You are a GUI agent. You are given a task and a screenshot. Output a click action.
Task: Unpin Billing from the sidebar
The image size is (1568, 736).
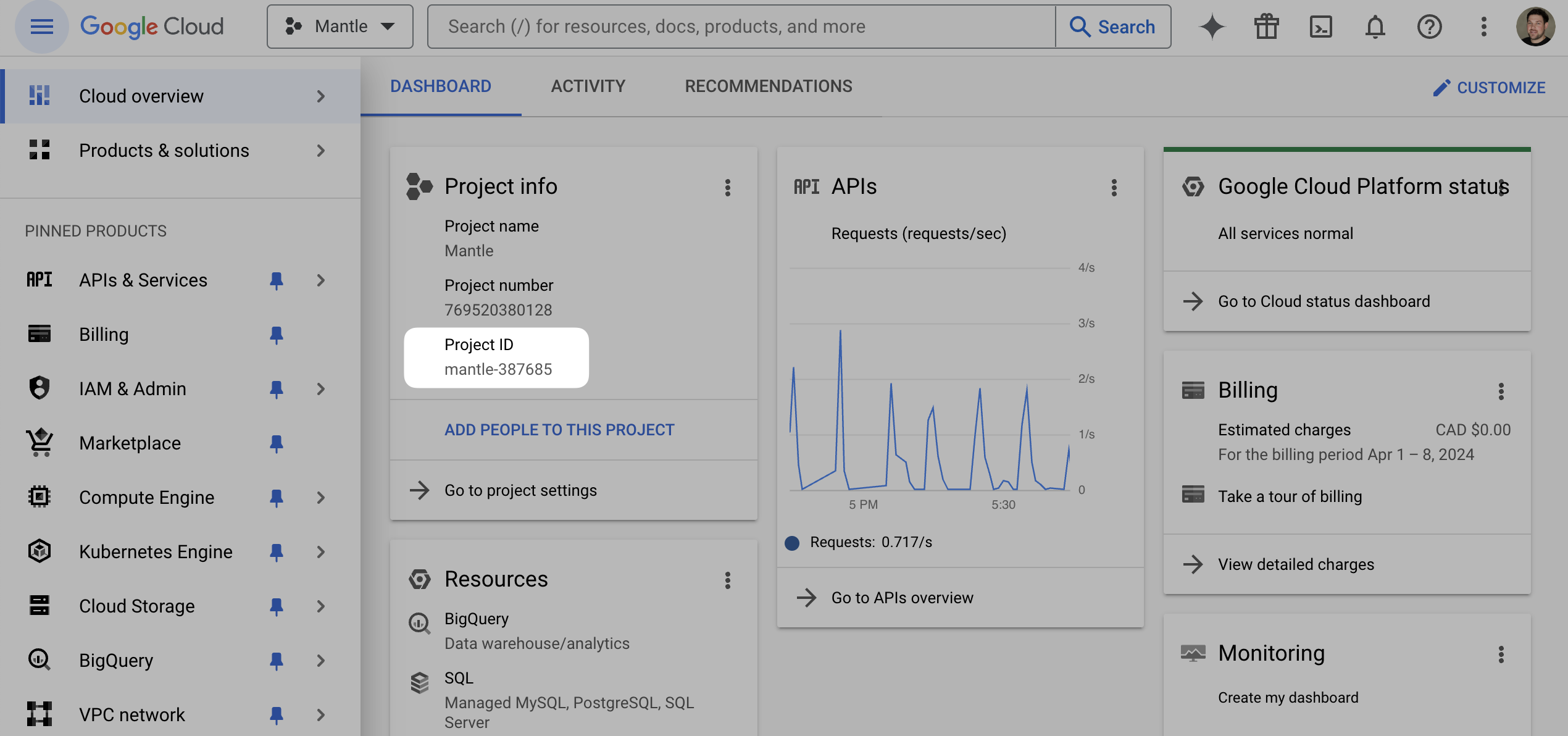277,335
